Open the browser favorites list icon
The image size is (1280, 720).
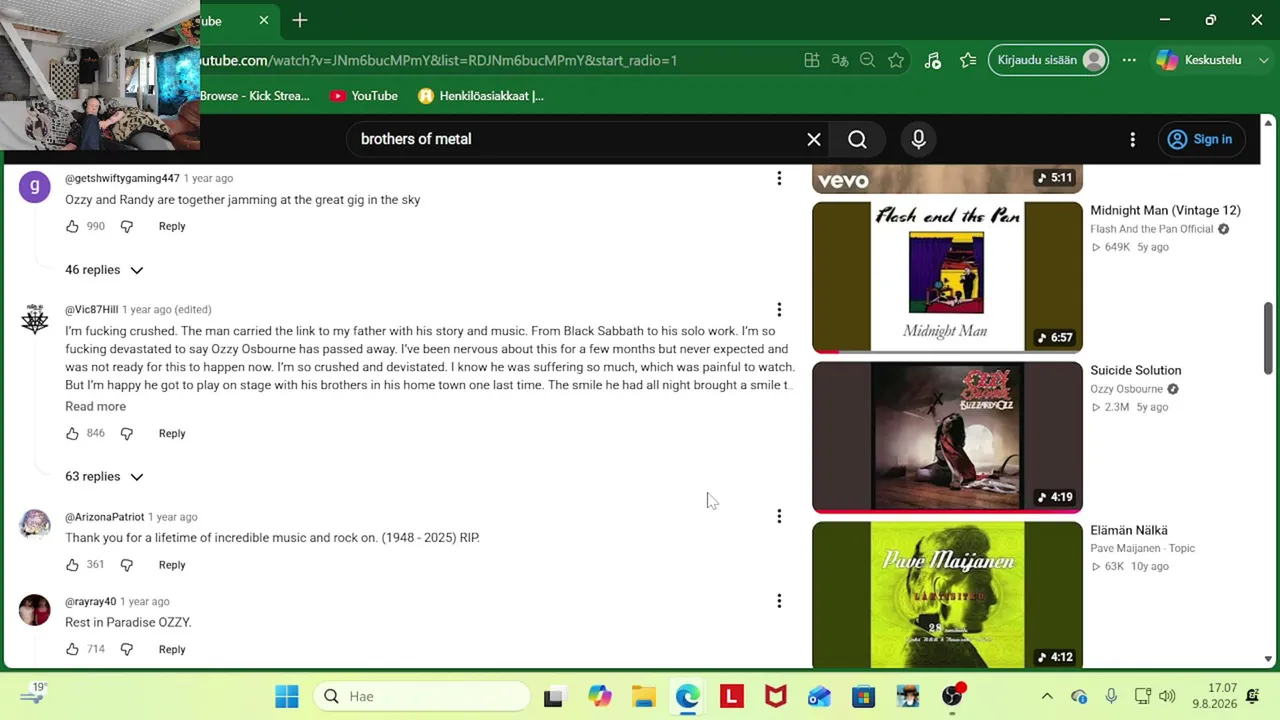(x=968, y=60)
